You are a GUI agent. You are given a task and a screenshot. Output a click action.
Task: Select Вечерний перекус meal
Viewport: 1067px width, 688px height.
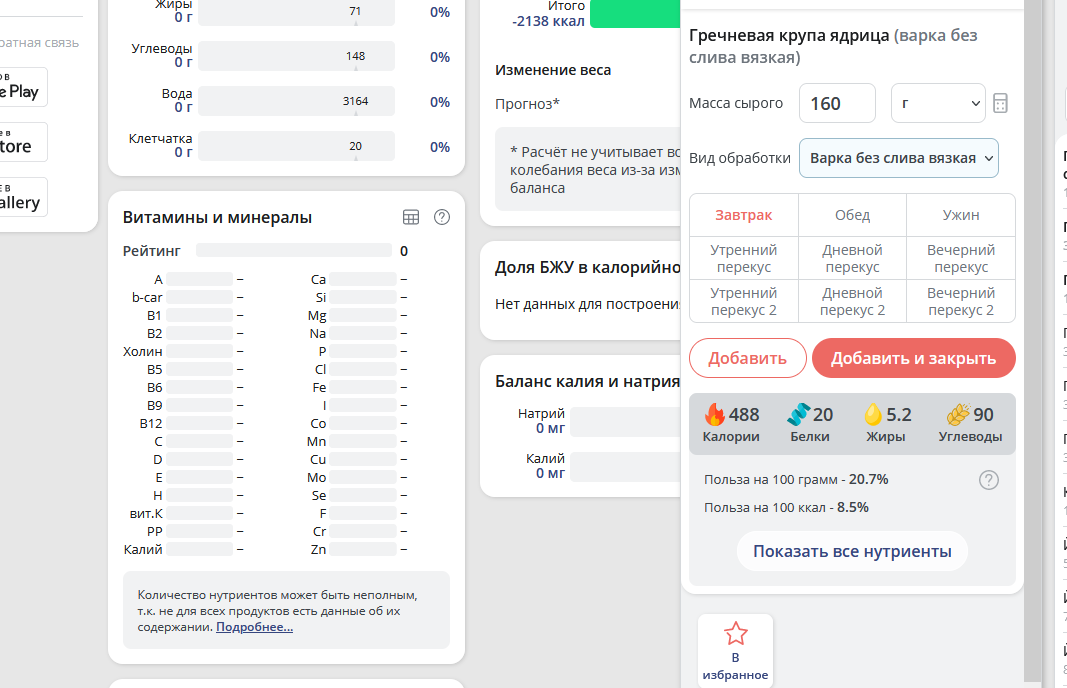coord(961,259)
